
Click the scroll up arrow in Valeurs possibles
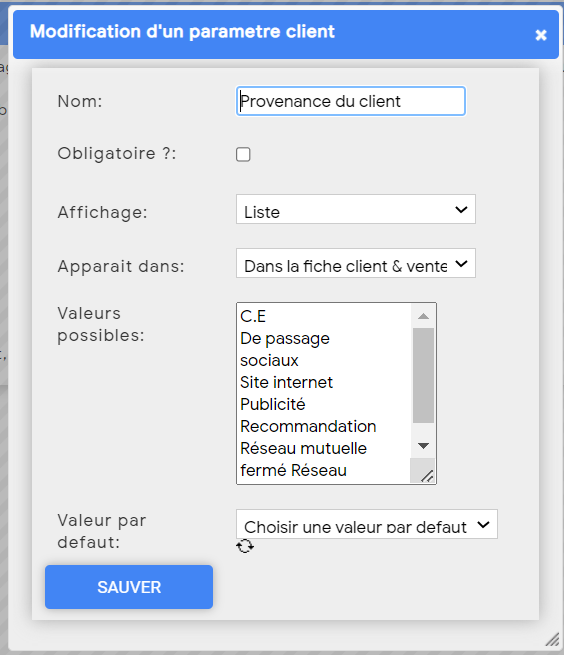coord(423,316)
